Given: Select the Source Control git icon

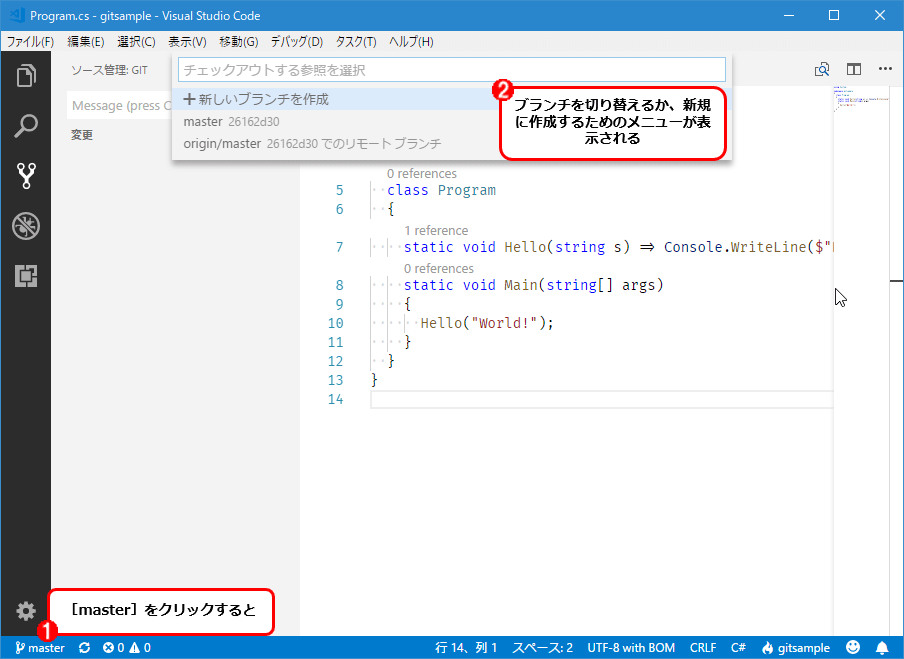Looking at the screenshot, I should coord(26,176).
